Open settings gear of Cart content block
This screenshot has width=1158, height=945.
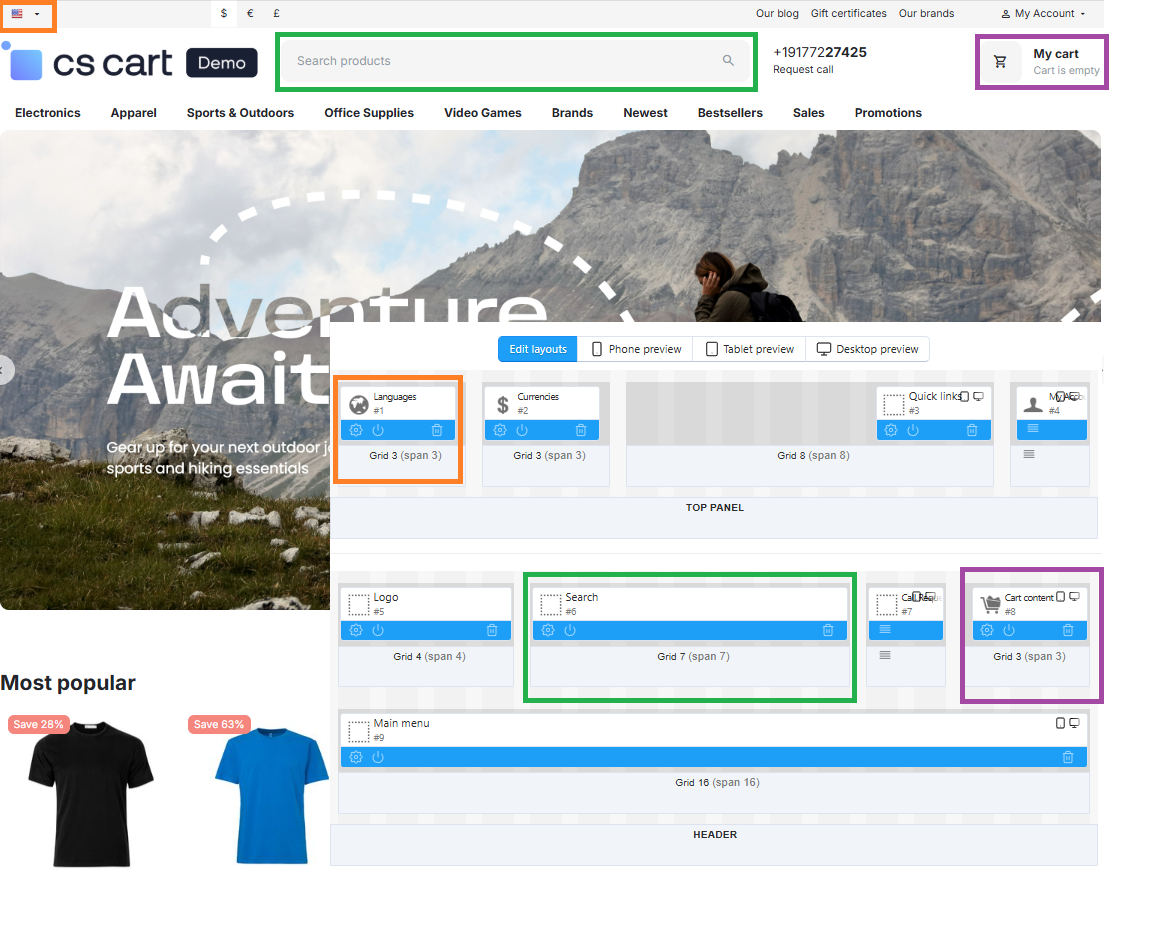pos(987,630)
